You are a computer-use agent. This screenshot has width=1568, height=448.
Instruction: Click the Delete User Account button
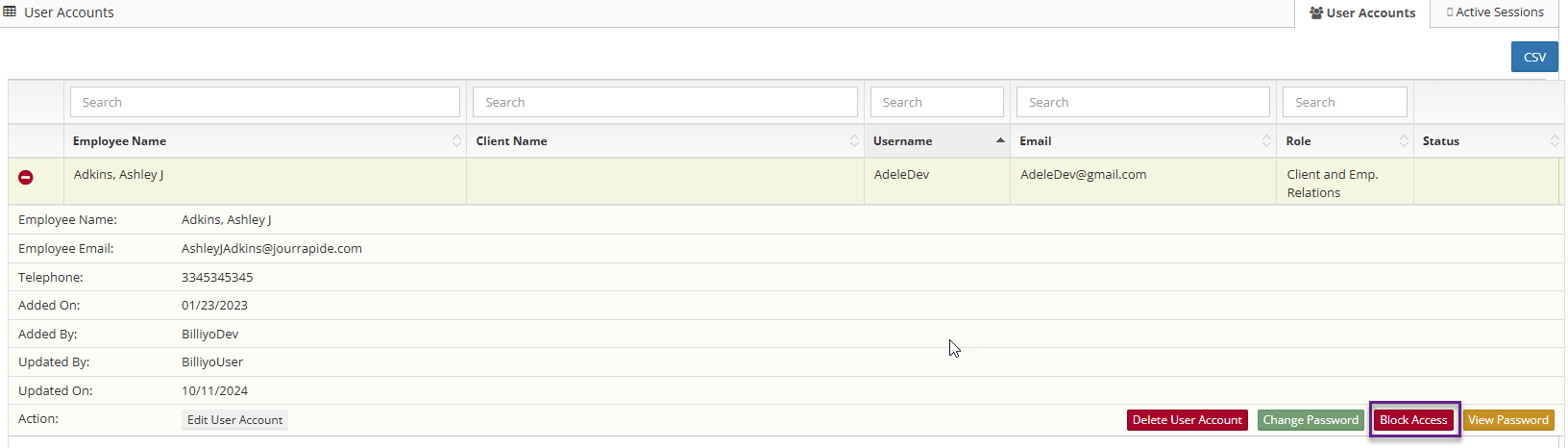pos(1187,420)
